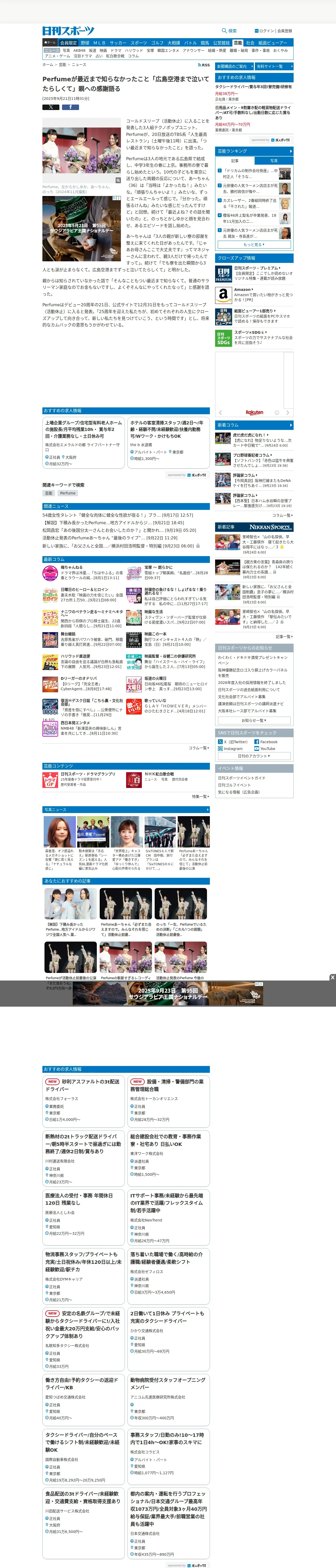336x1568 pixels.
Task: Open the 競馬 navigation tab
Action: coord(204,43)
